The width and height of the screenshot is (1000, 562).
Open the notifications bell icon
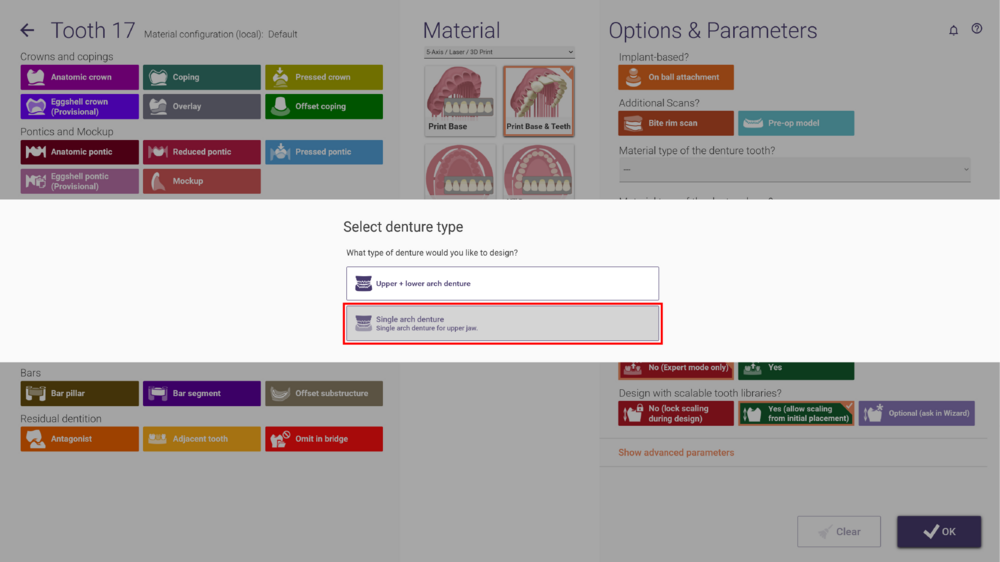coord(953,30)
